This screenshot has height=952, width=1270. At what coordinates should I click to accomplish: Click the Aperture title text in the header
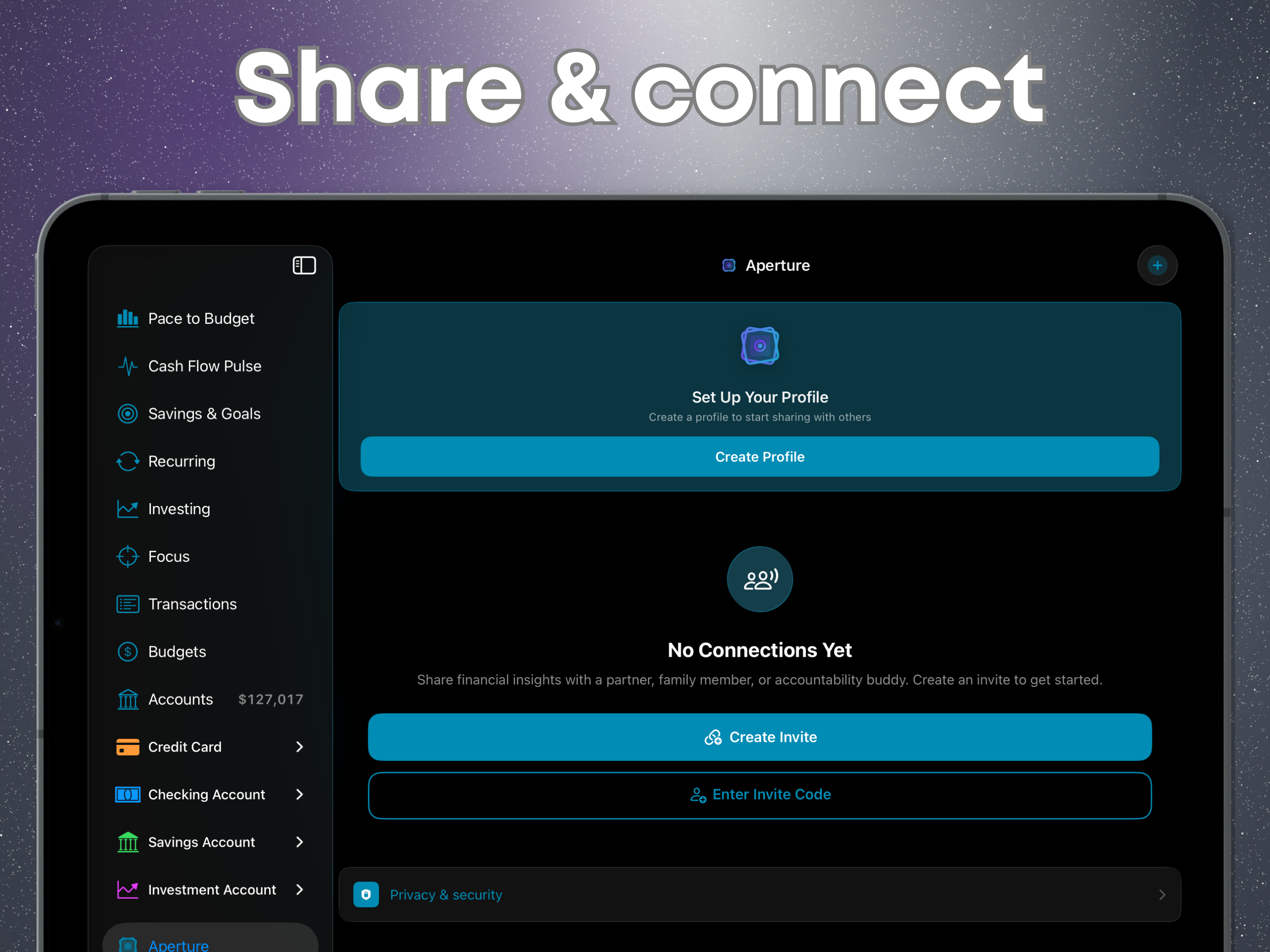coord(778,265)
